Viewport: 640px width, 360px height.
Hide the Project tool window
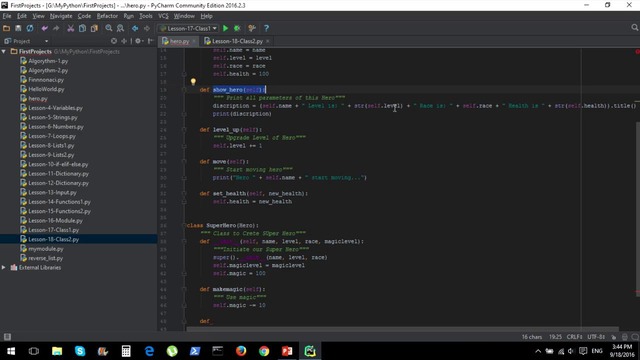point(151,41)
